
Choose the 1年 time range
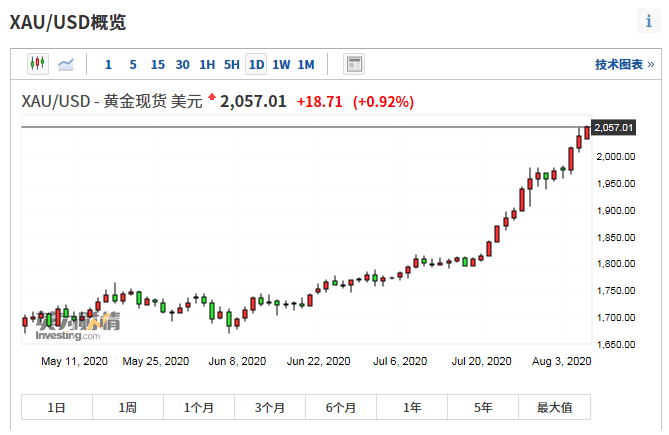click(x=412, y=407)
